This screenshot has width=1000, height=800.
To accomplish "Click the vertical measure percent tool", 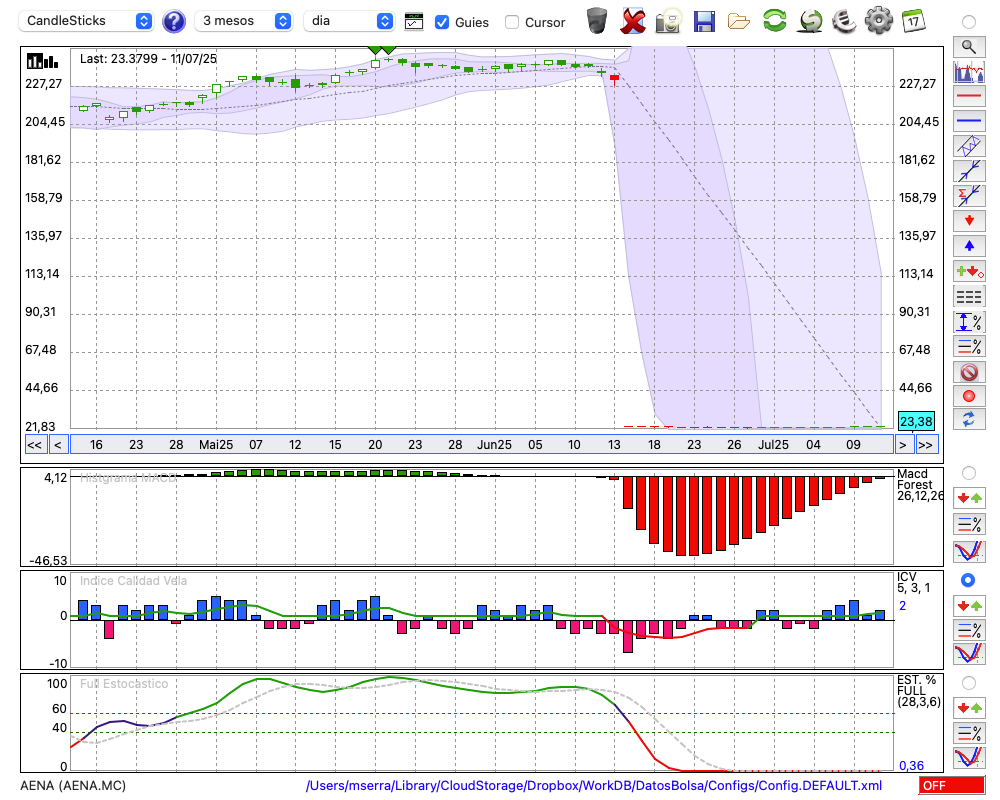I will (x=969, y=321).
